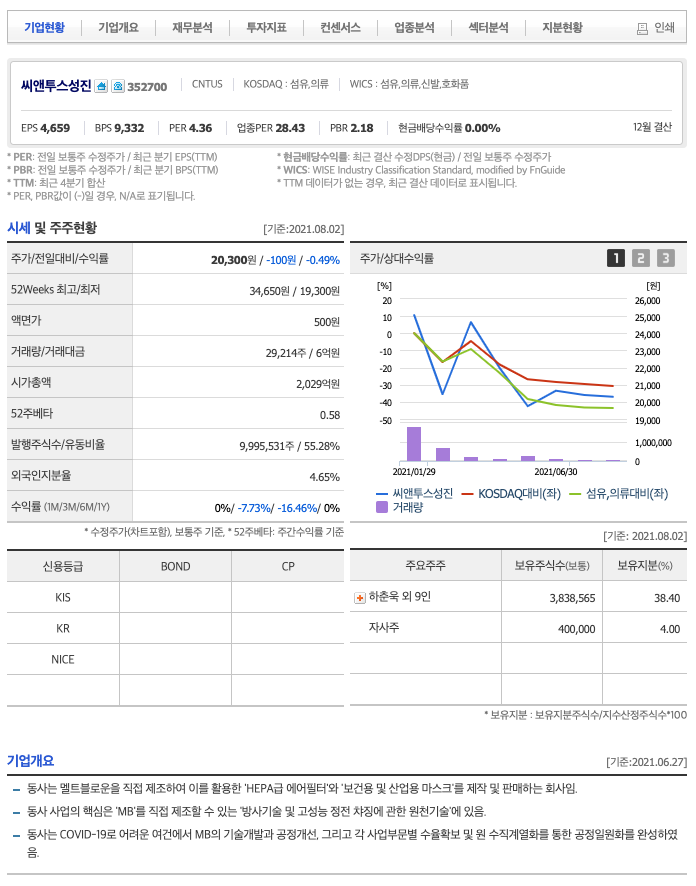Click the blue 씨앤투스성진 legend line
The image size is (696, 886).
click(382, 494)
